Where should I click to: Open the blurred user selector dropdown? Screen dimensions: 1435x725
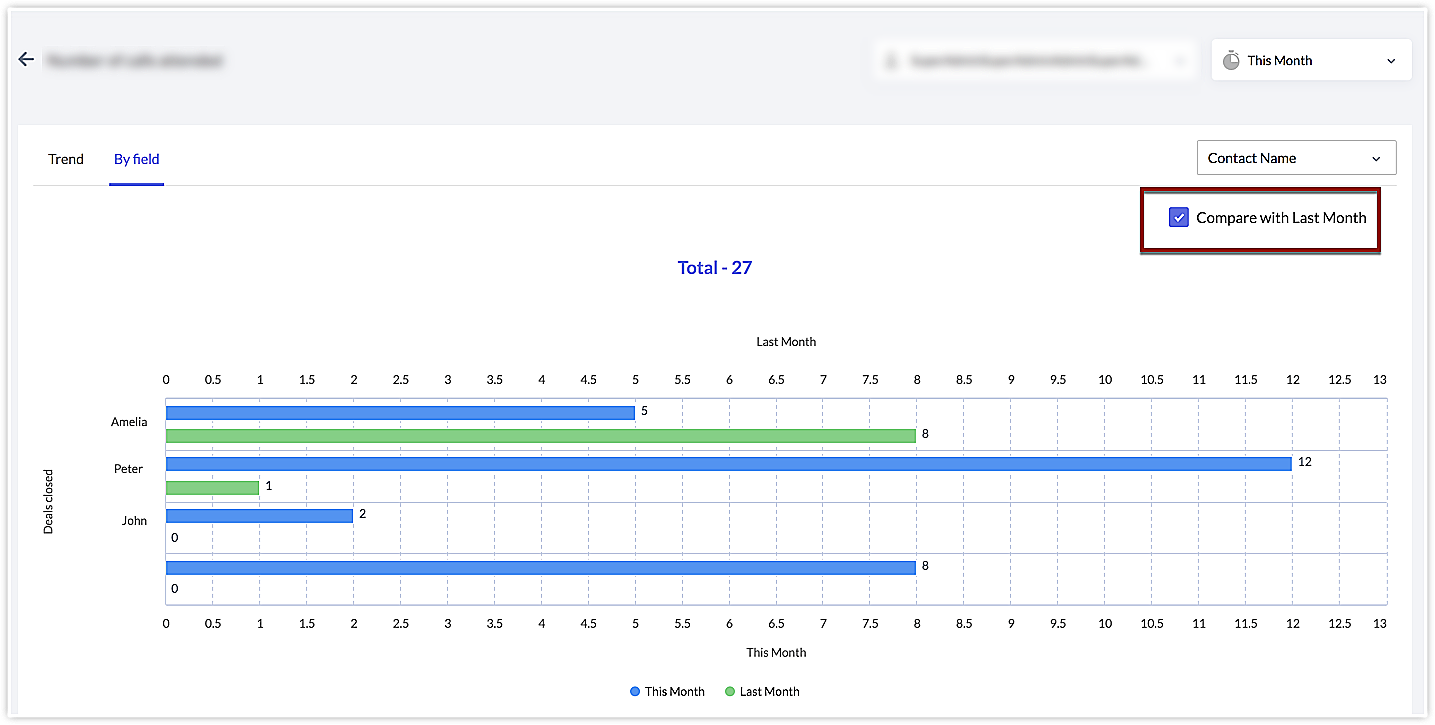click(x=1035, y=61)
